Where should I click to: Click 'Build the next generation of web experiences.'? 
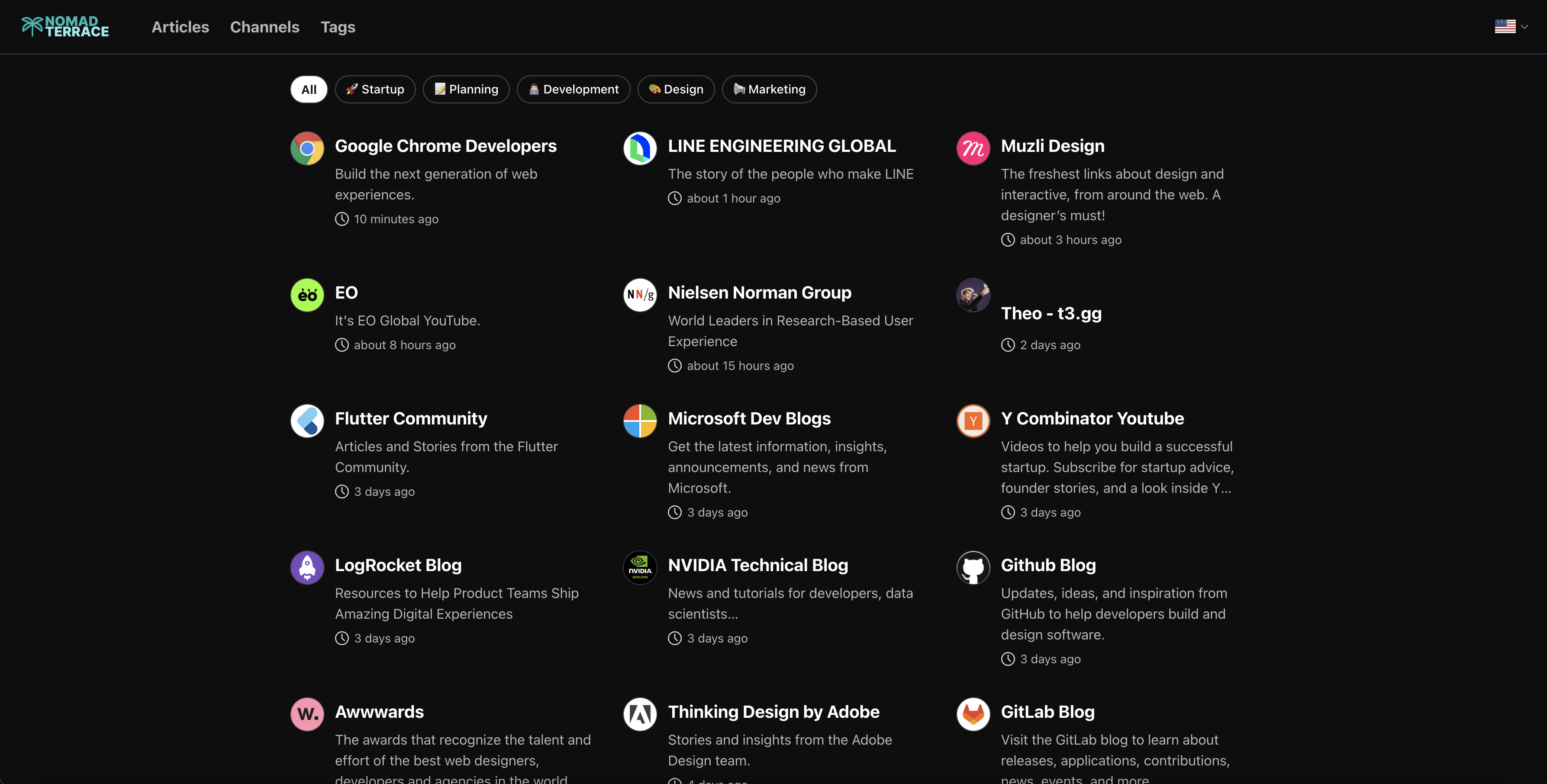tap(436, 184)
